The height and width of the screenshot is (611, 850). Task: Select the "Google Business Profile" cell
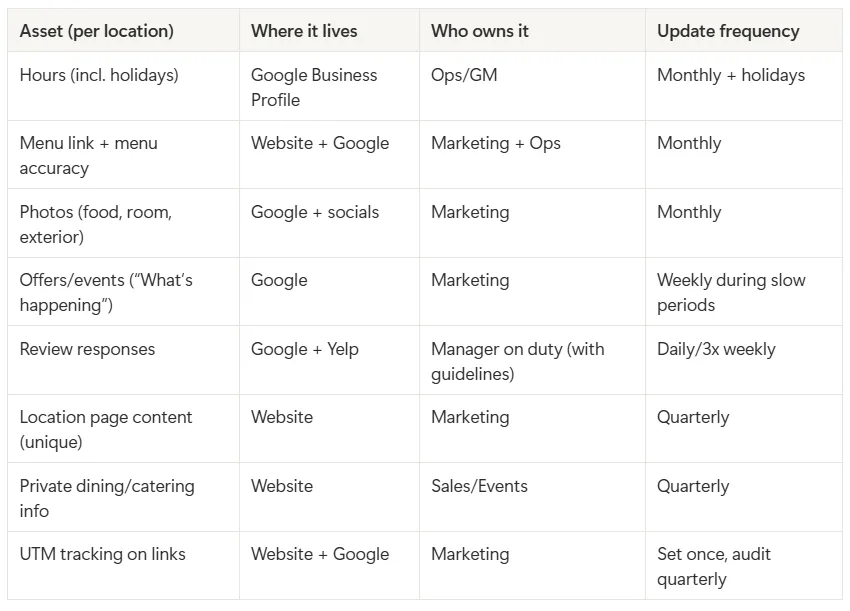[314, 87]
